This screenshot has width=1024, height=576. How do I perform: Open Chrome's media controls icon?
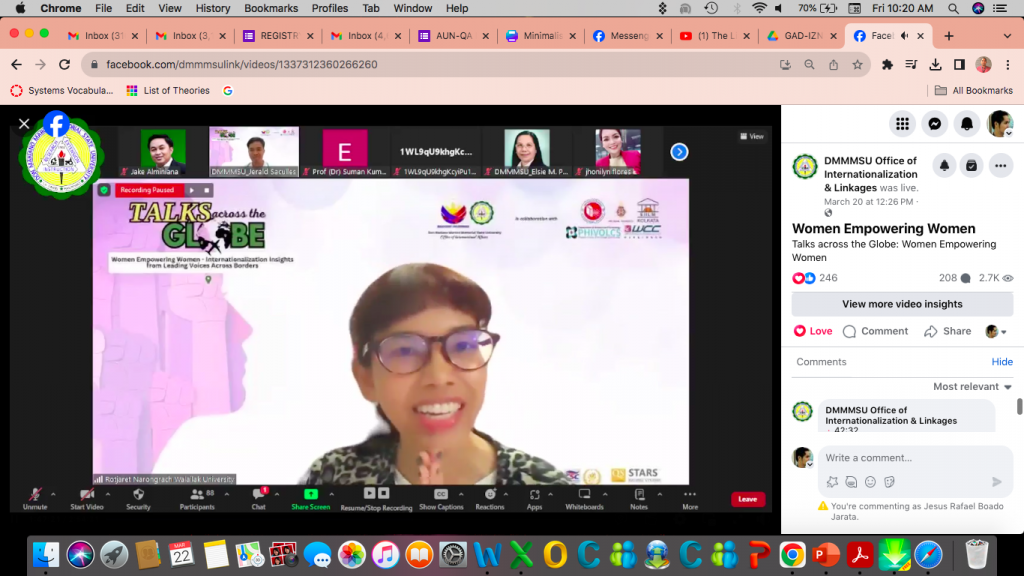coord(911,65)
